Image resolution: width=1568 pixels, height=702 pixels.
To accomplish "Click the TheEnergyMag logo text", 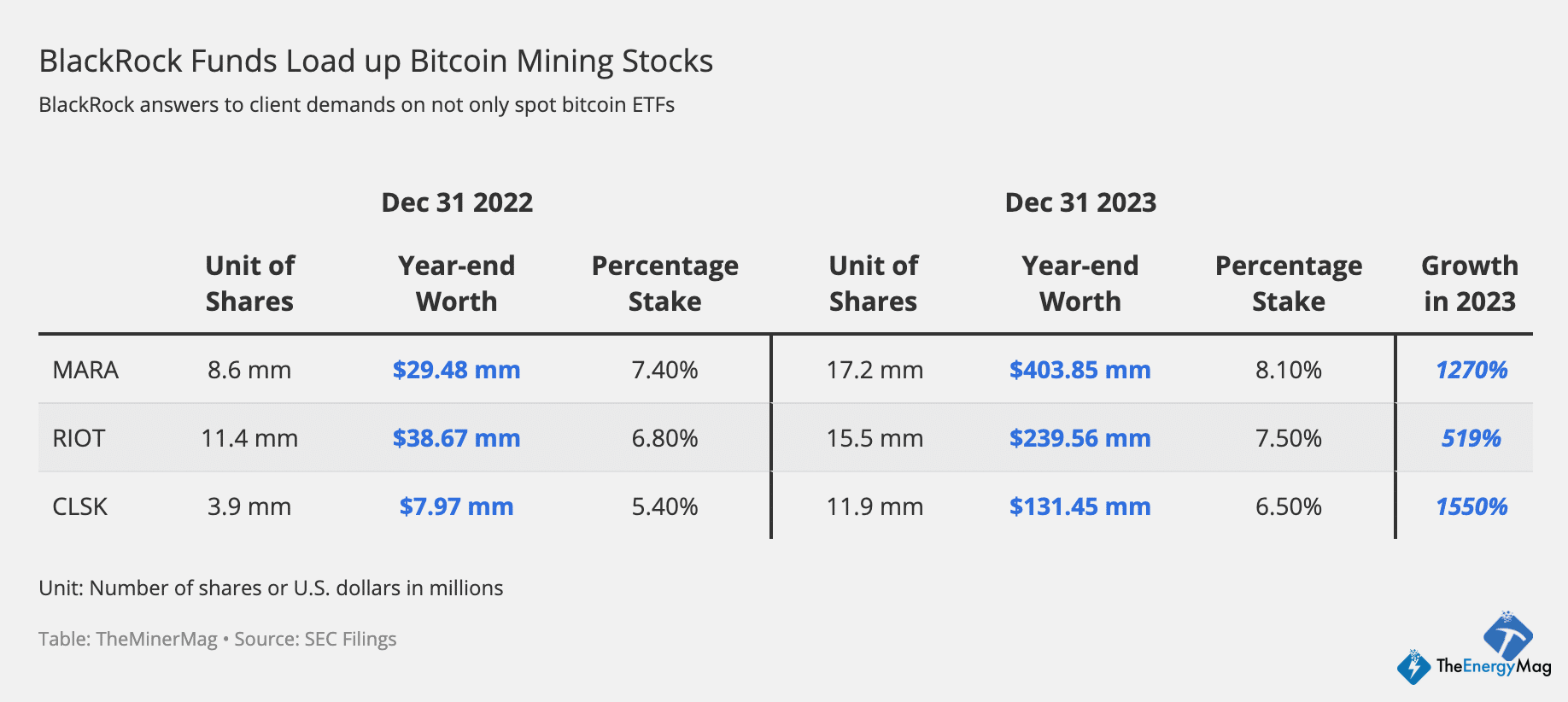I will point(1493,666).
